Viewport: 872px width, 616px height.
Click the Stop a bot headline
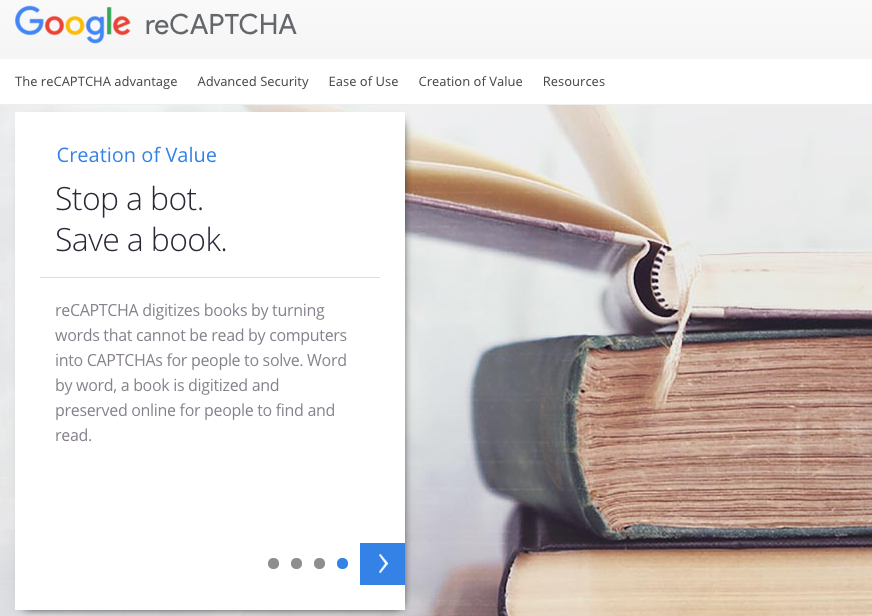pyautogui.click(x=130, y=199)
